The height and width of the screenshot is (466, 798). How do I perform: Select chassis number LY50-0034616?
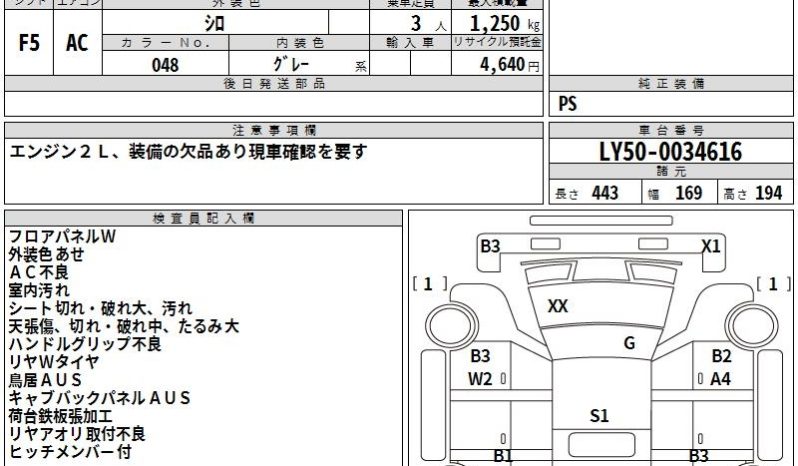tap(671, 152)
